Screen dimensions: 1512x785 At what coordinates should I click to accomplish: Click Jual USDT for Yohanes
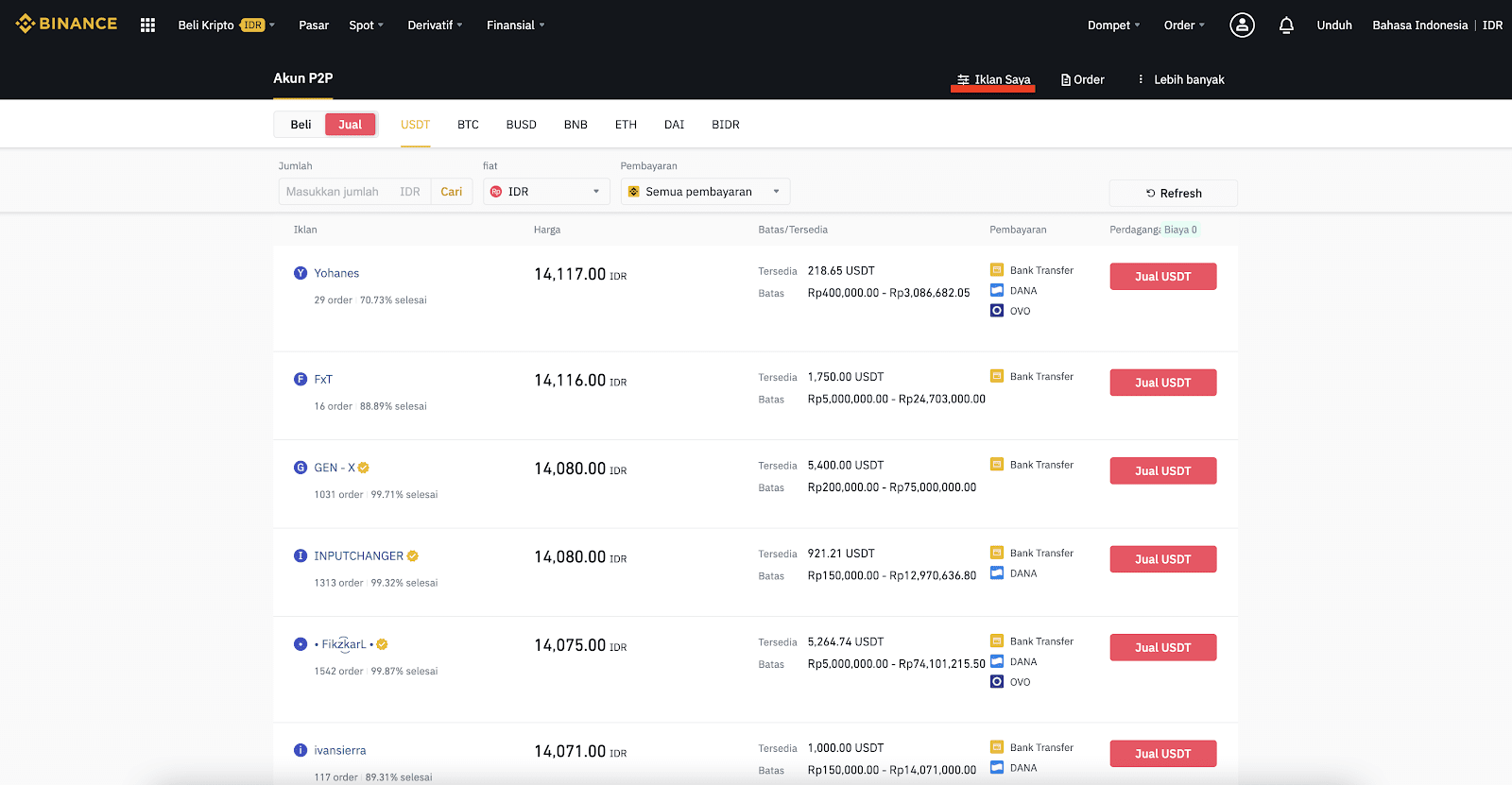(x=1162, y=277)
